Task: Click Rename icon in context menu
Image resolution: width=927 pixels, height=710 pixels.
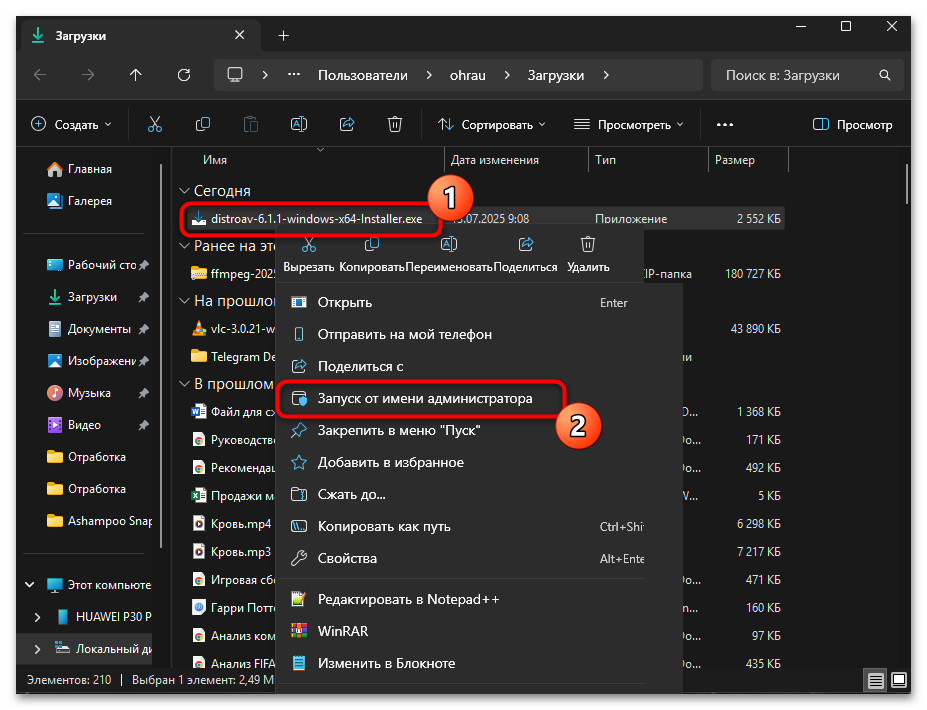Action: click(x=449, y=245)
